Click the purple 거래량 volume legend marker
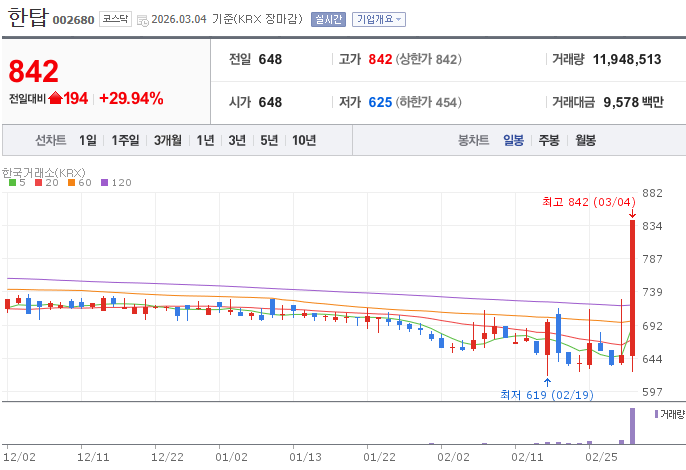This screenshot has height=470, width=686. 656,414
